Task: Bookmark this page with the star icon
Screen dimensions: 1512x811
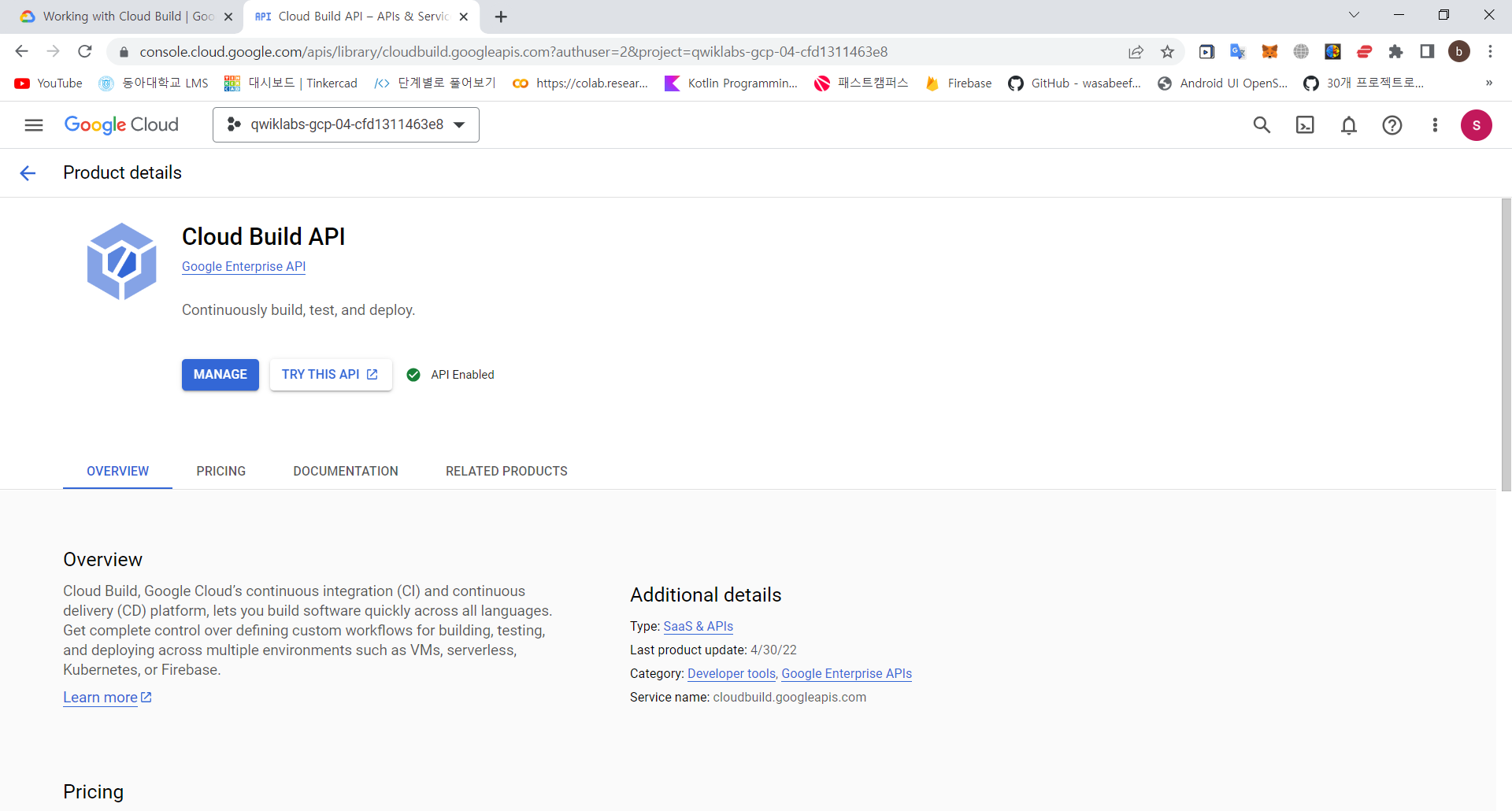Action: click(x=1167, y=52)
